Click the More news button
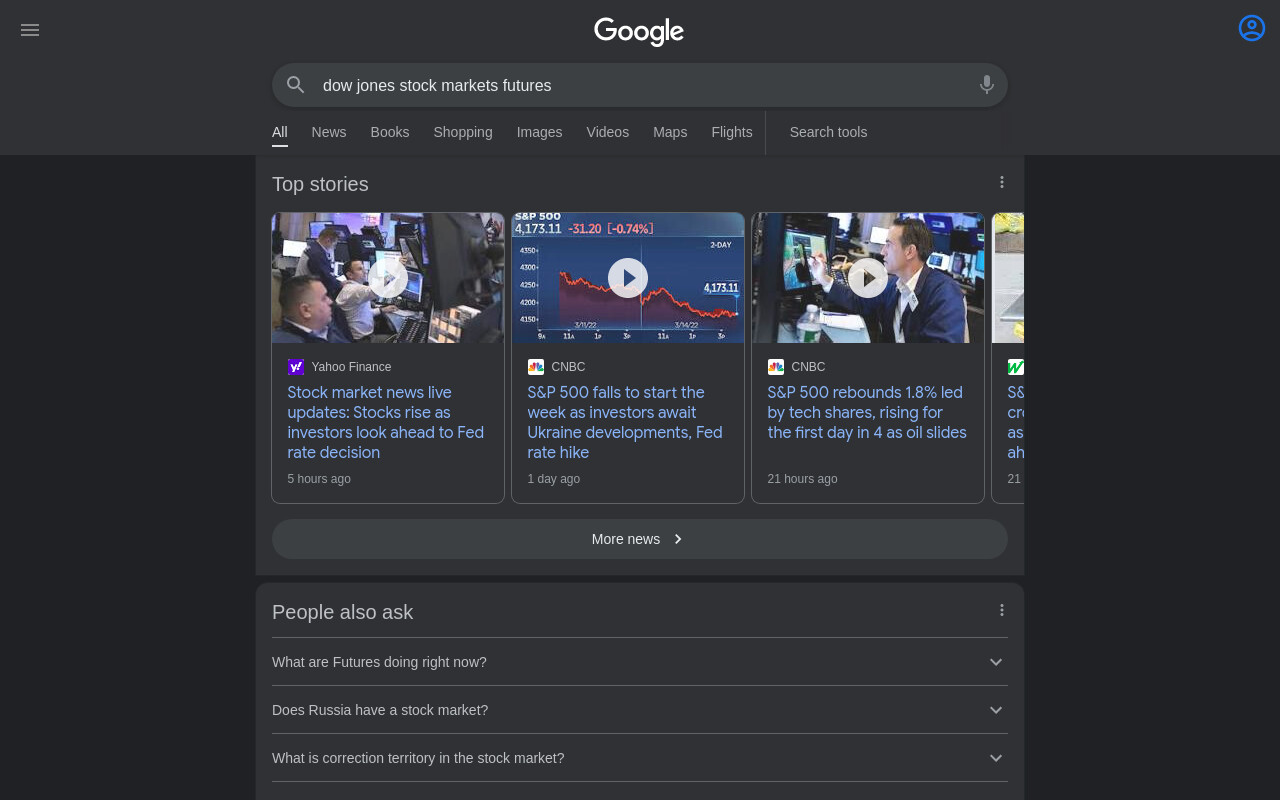The image size is (1280, 800). coord(640,539)
